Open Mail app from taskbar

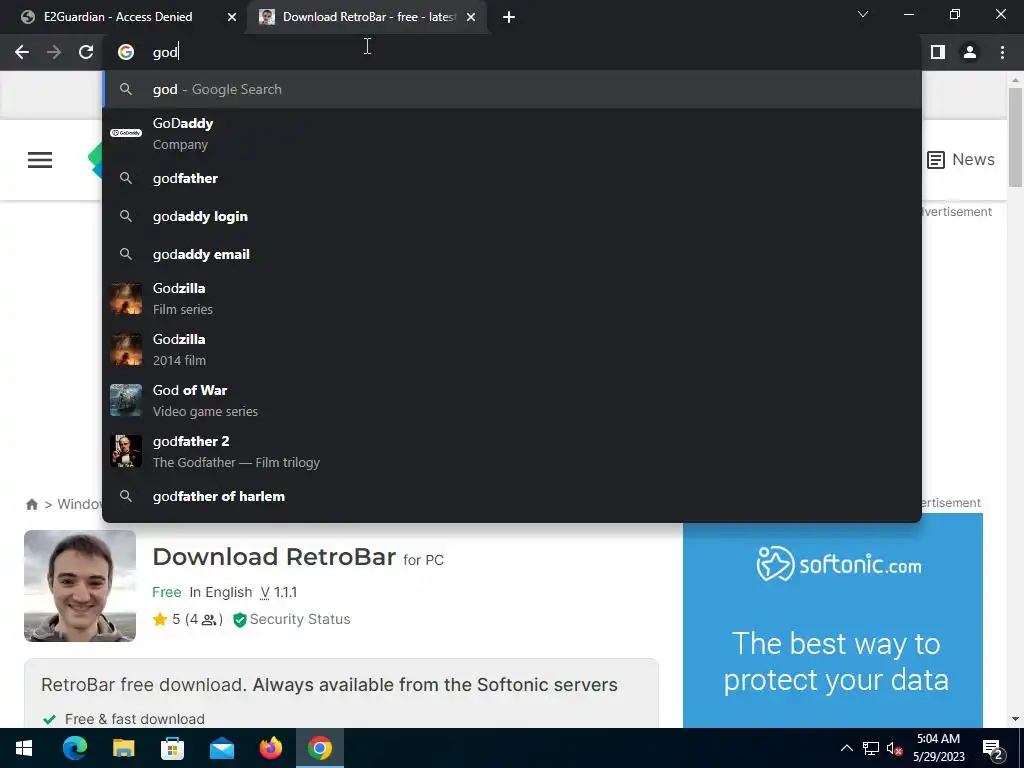[221, 748]
